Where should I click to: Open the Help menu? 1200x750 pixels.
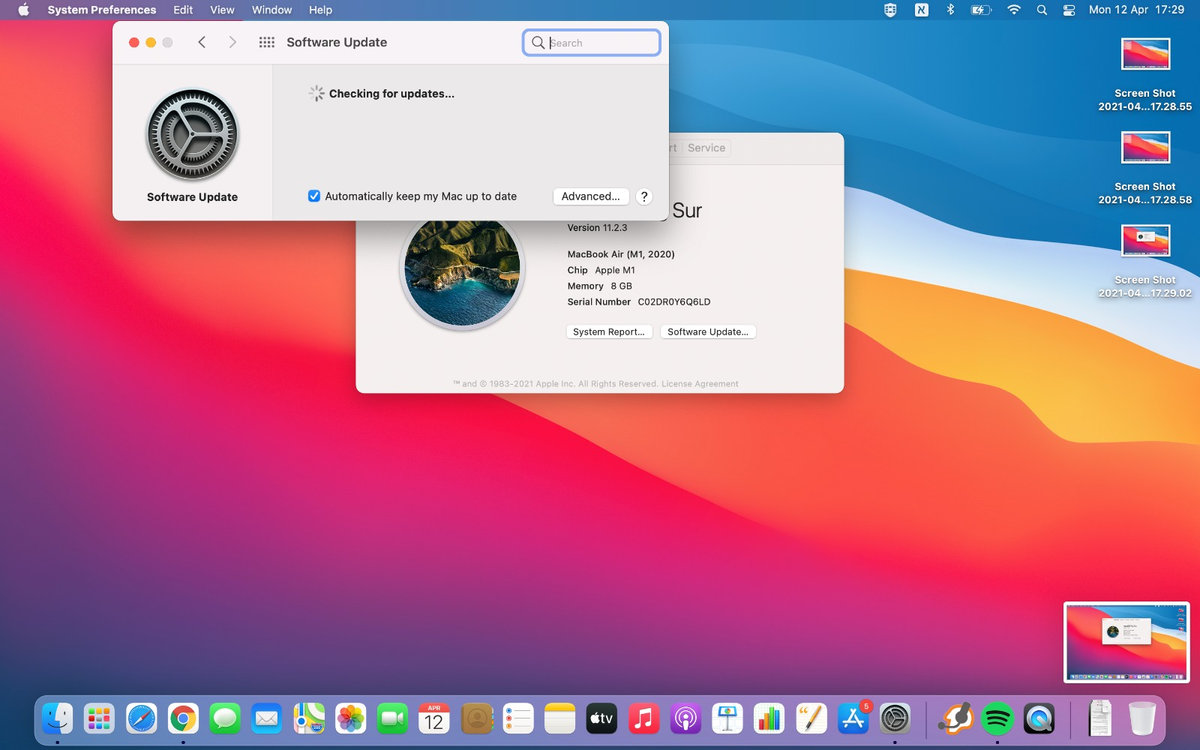(320, 10)
